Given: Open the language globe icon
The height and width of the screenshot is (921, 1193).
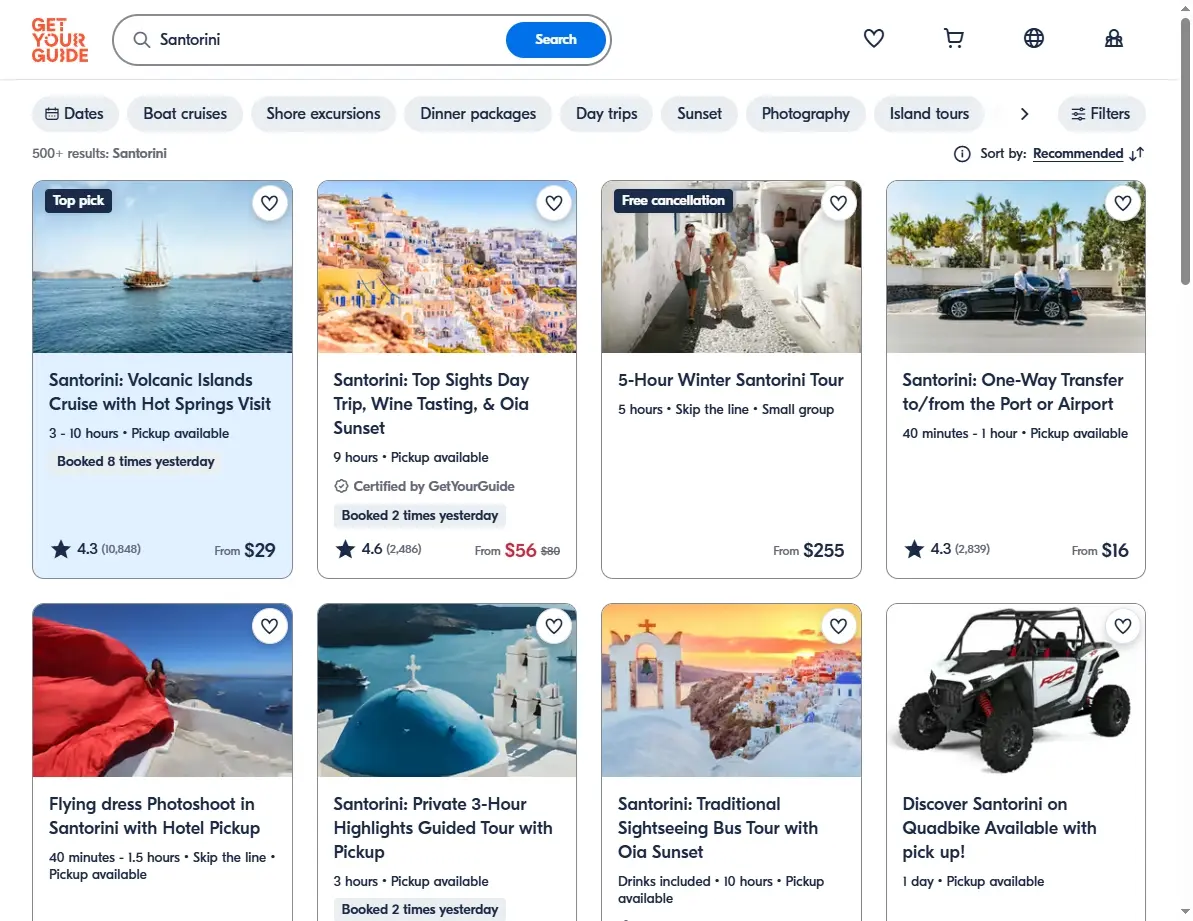Looking at the screenshot, I should tap(1033, 38).
